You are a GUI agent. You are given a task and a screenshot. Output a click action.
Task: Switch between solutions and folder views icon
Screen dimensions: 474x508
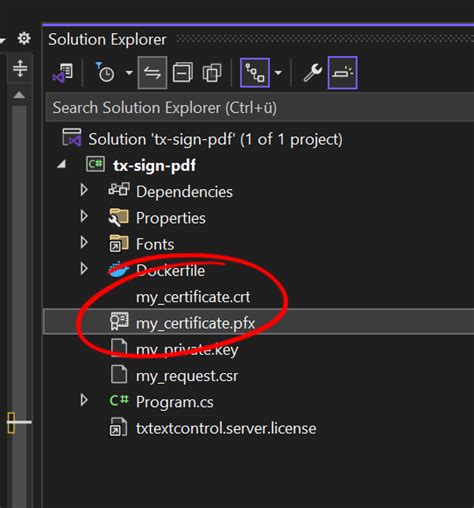coord(62,73)
